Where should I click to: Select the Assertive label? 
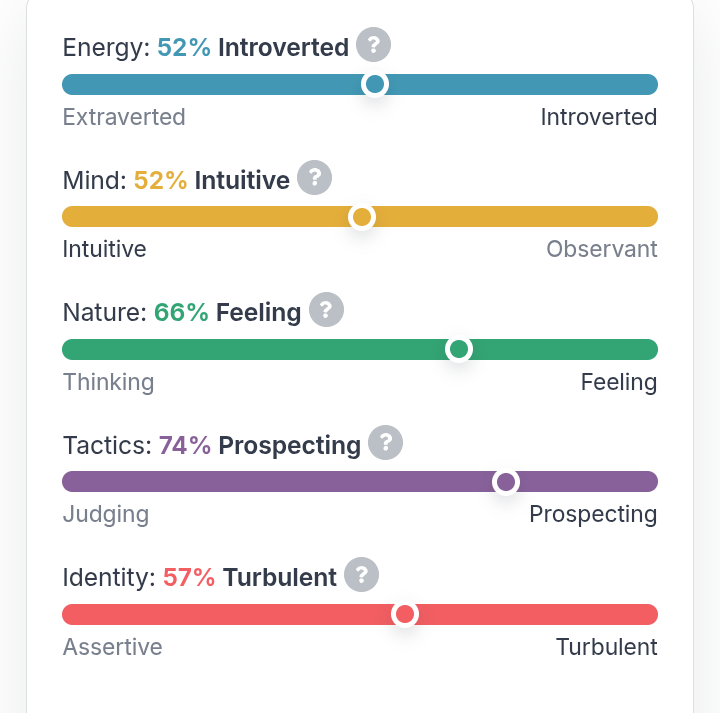[x=112, y=647]
